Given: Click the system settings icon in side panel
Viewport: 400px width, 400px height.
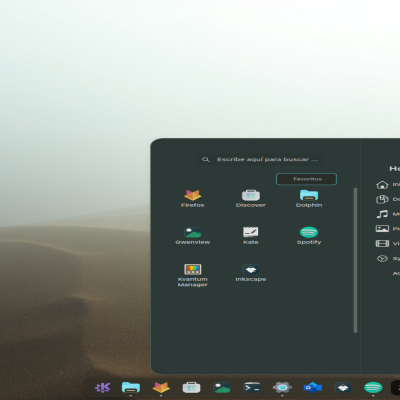Looking at the screenshot, I should [382, 258].
